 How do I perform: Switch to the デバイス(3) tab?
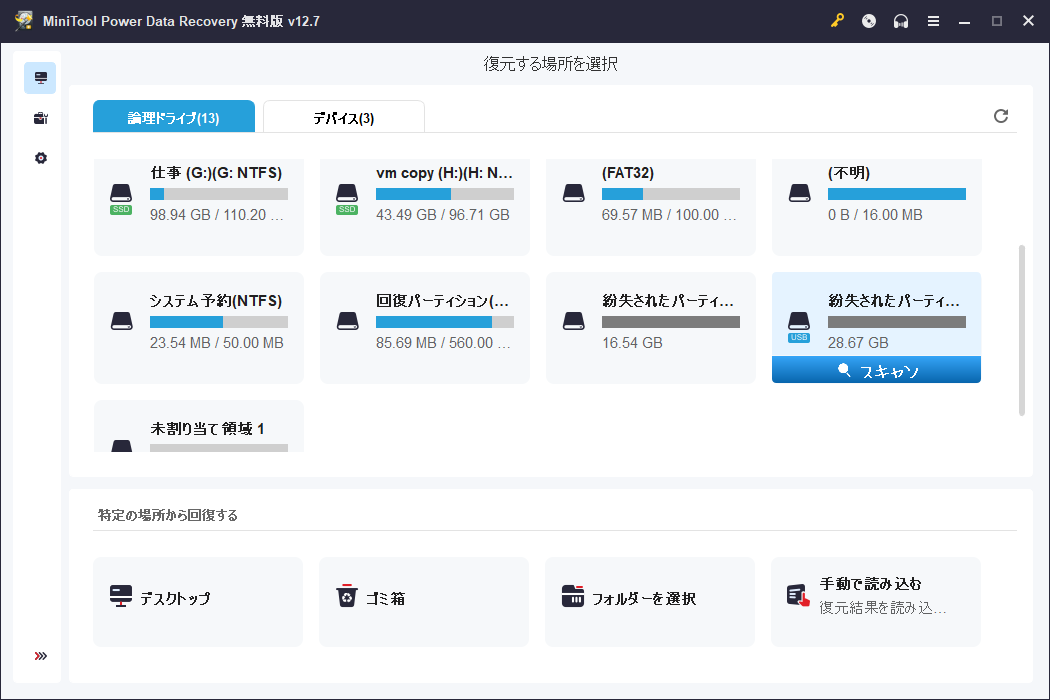click(x=343, y=116)
